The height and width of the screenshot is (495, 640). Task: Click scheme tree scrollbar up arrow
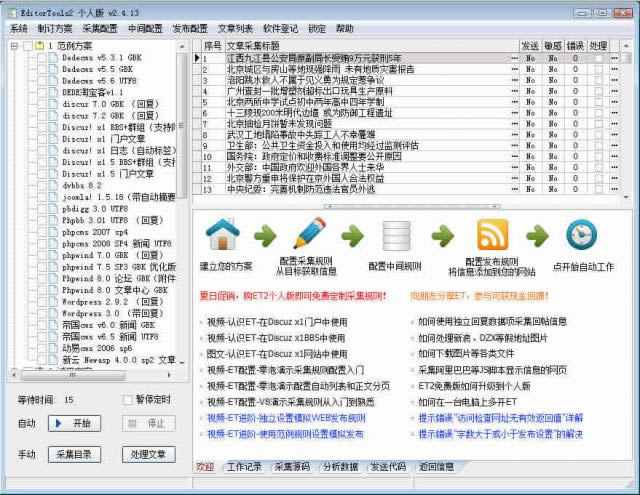(x=182, y=46)
